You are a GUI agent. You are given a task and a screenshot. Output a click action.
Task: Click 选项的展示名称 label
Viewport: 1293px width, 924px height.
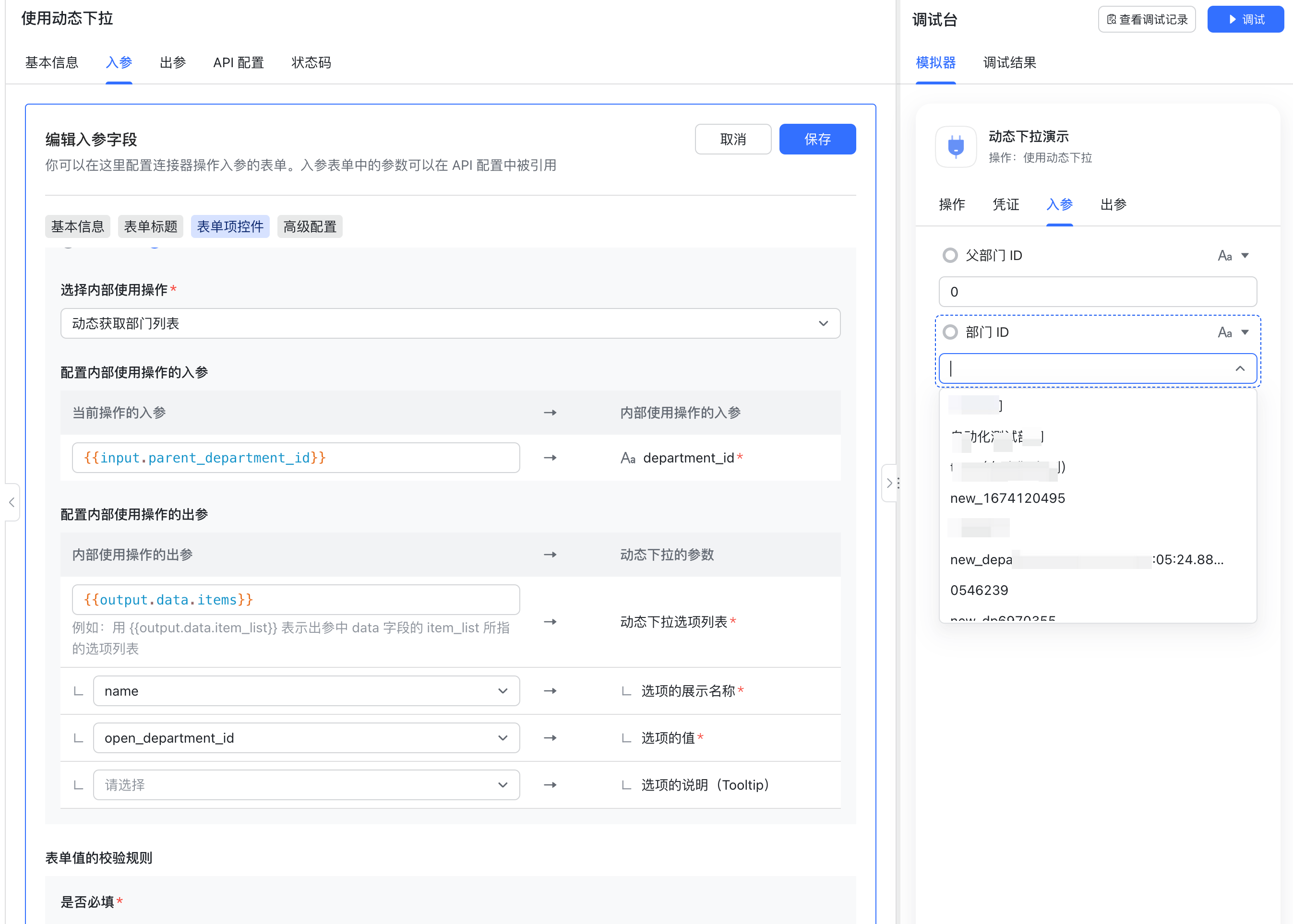tap(688, 691)
